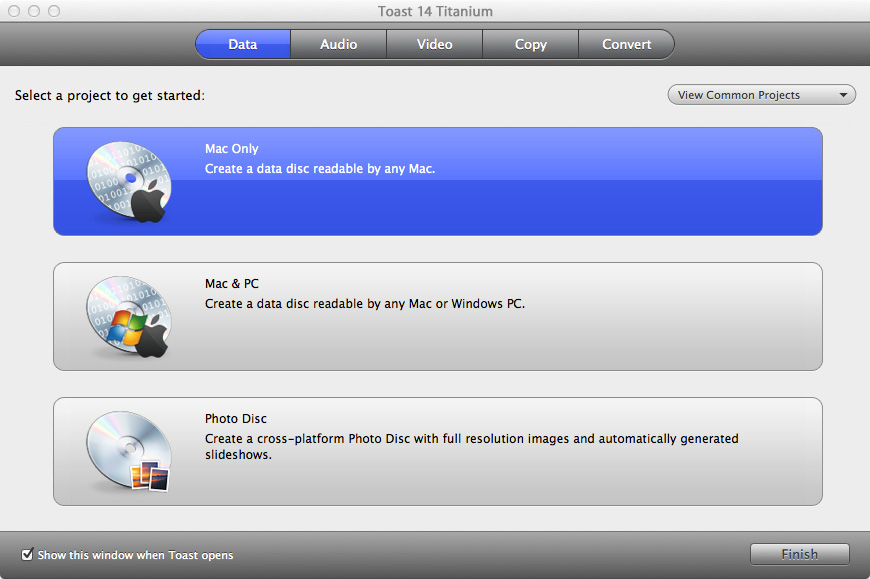Go to the Copy tab
This screenshot has width=870, height=579.
click(x=530, y=44)
